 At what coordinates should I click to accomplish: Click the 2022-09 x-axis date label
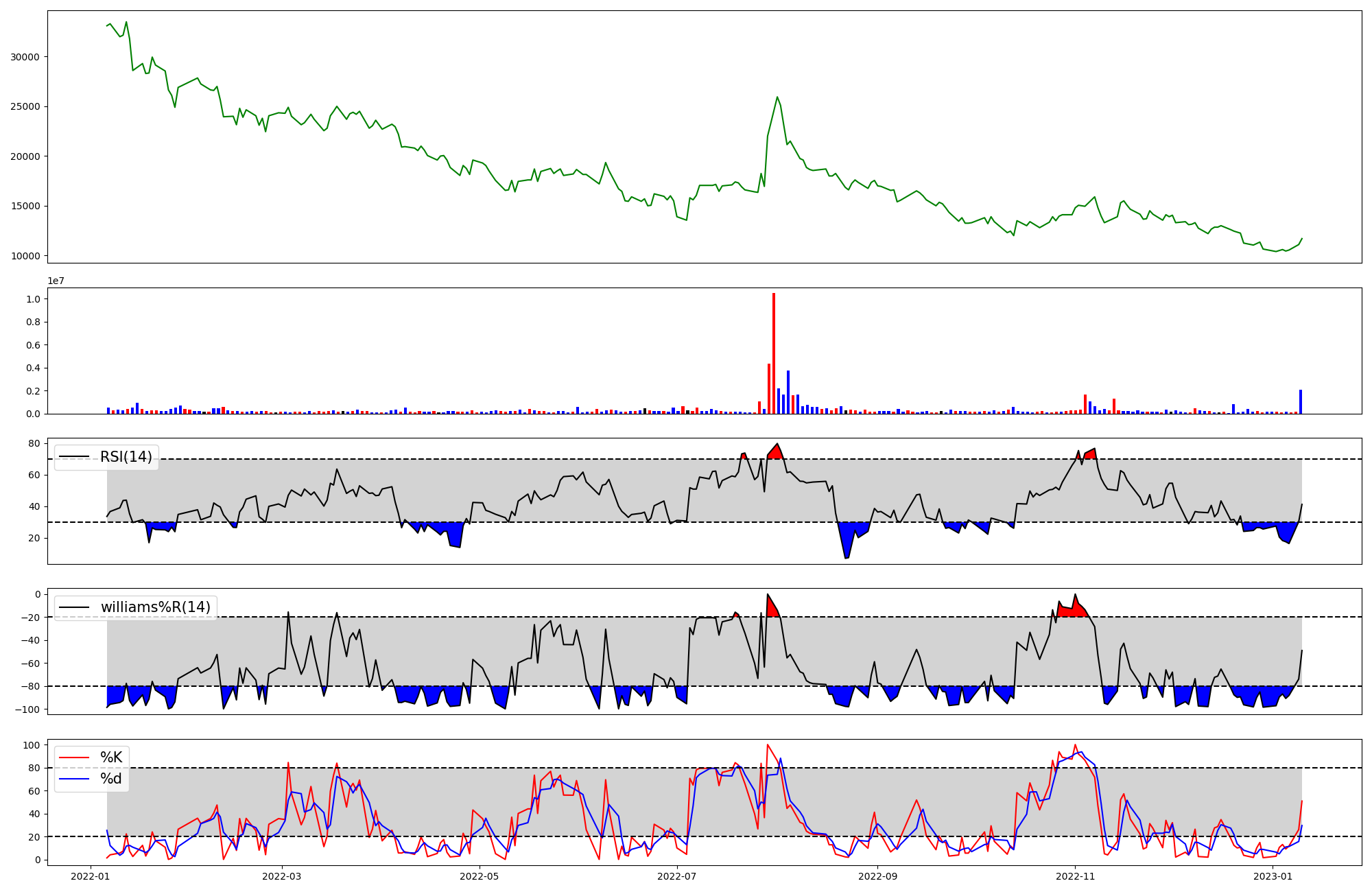tap(877, 876)
